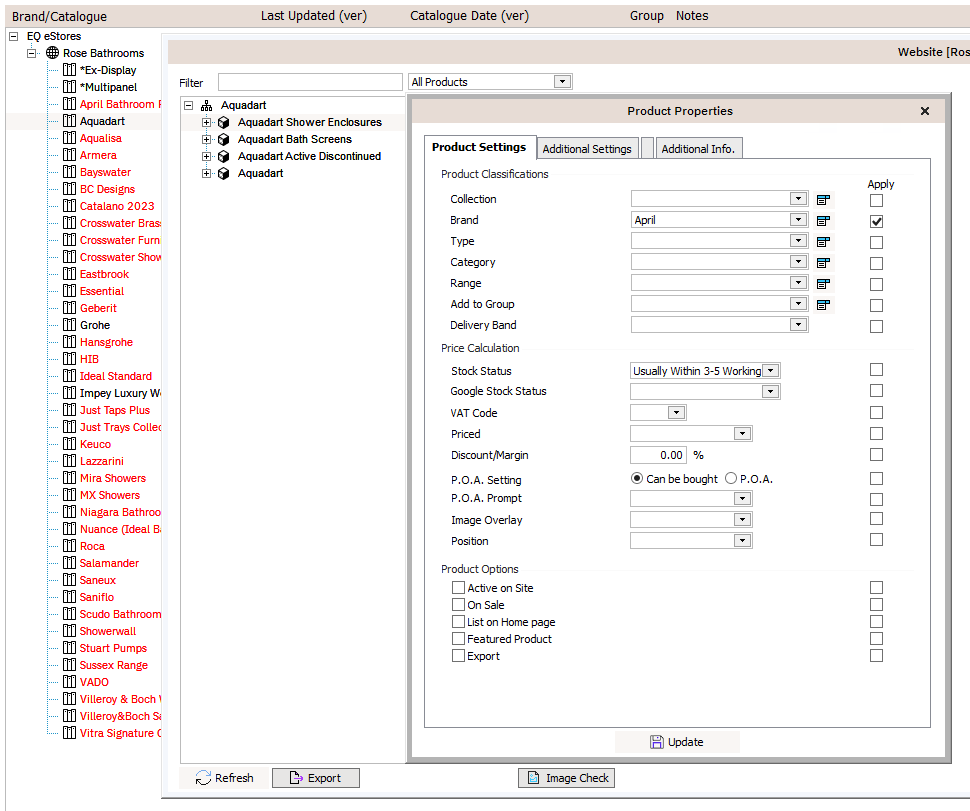970x811 pixels.
Task: Click the catalogue icon beside Grohe
Action: (x=69, y=325)
